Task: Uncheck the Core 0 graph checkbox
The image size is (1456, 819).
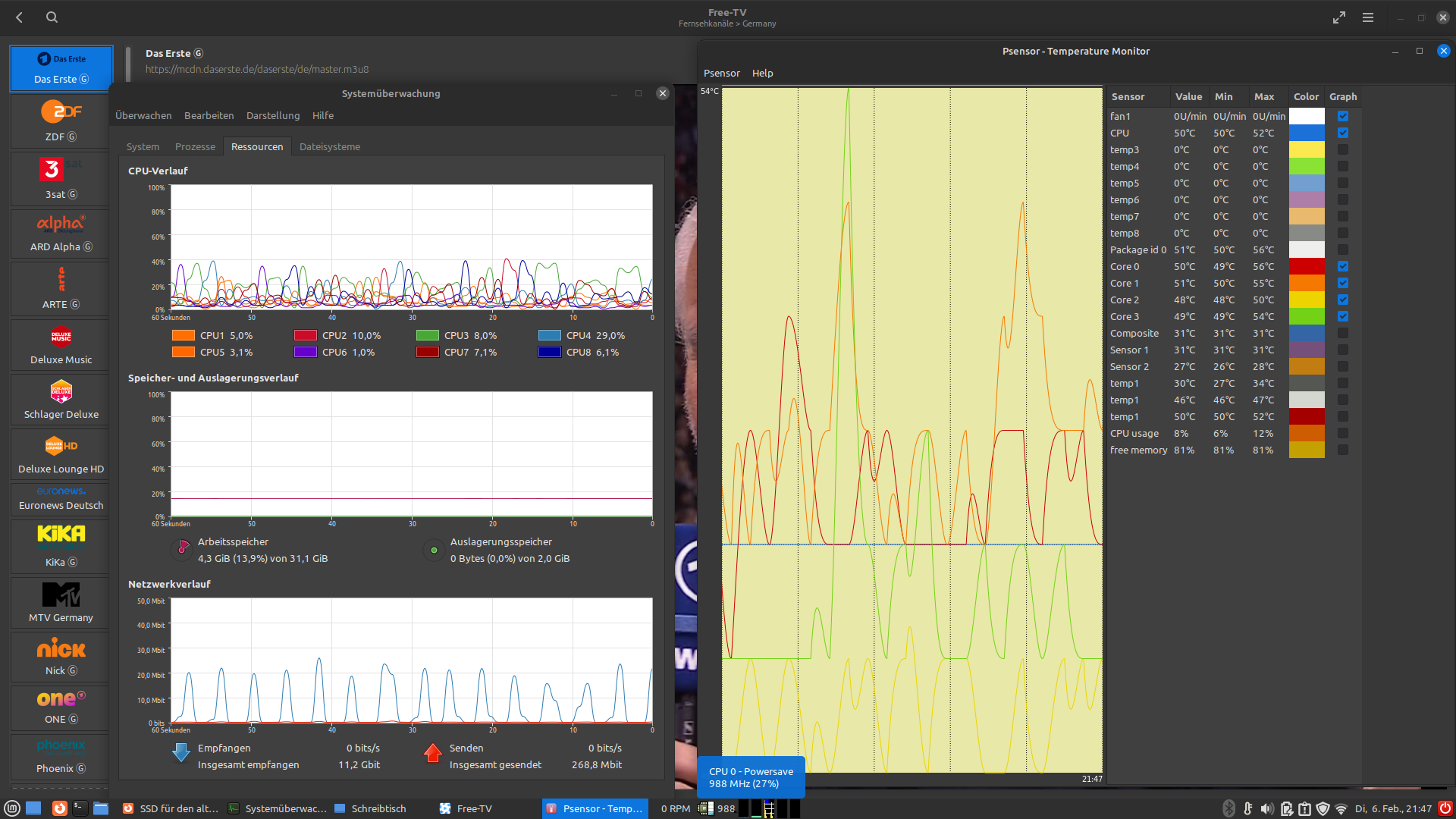Action: pyautogui.click(x=1343, y=266)
